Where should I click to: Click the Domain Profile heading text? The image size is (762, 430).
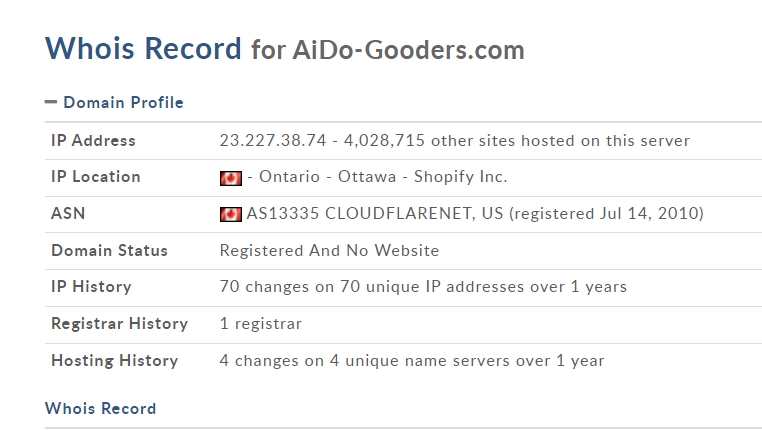tap(123, 103)
